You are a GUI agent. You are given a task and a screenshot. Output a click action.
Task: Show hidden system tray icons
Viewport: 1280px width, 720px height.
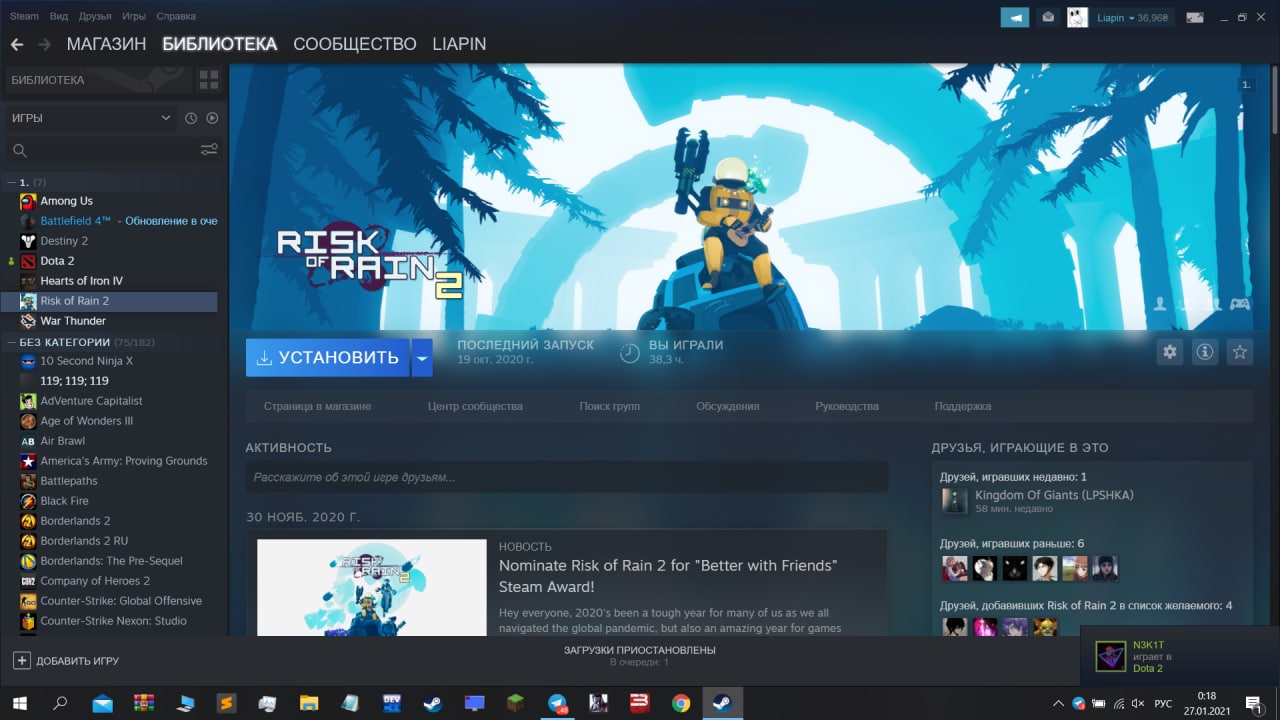click(1060, 703)
